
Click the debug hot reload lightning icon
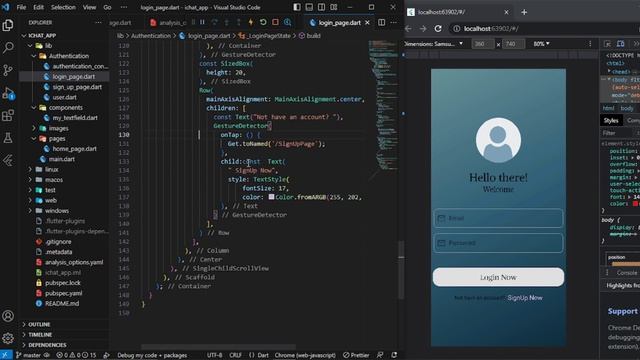point(251,22)
